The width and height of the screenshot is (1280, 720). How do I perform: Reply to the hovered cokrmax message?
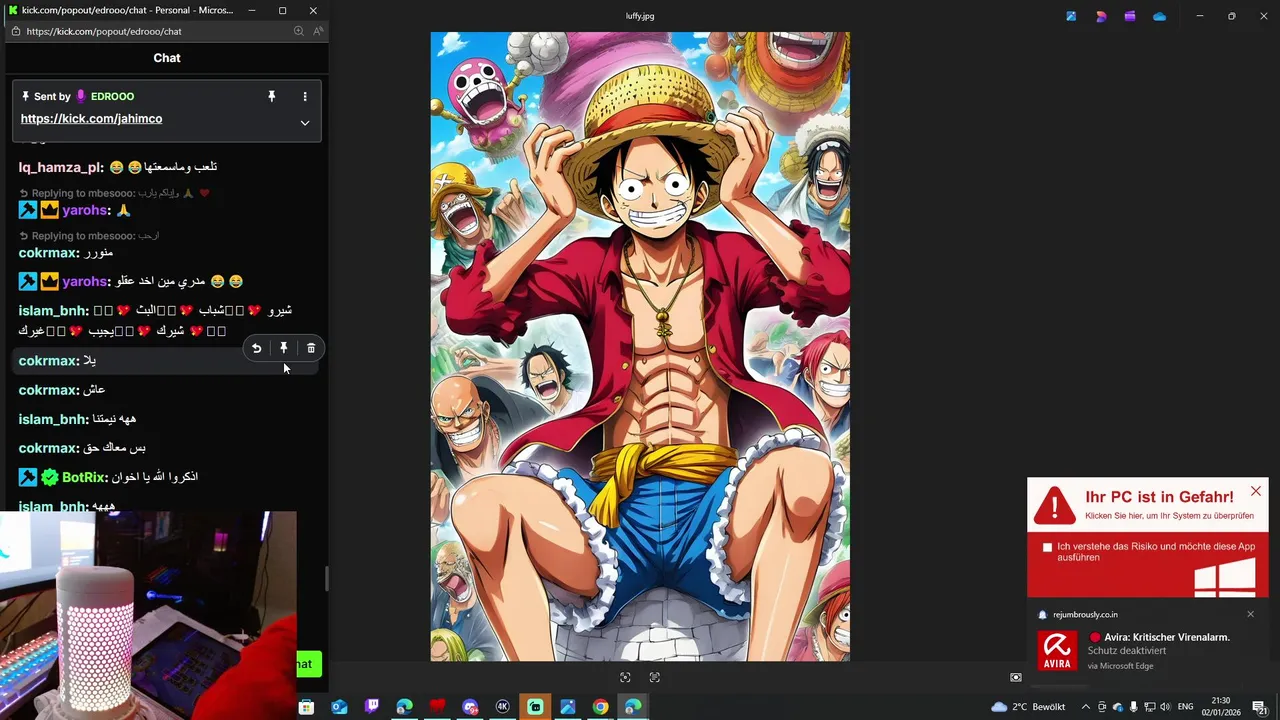point(257,348)
